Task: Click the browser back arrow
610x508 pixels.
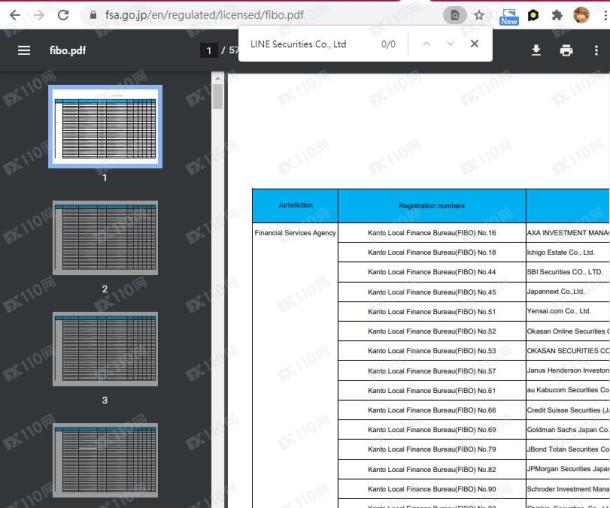Action: pos(14,15)
